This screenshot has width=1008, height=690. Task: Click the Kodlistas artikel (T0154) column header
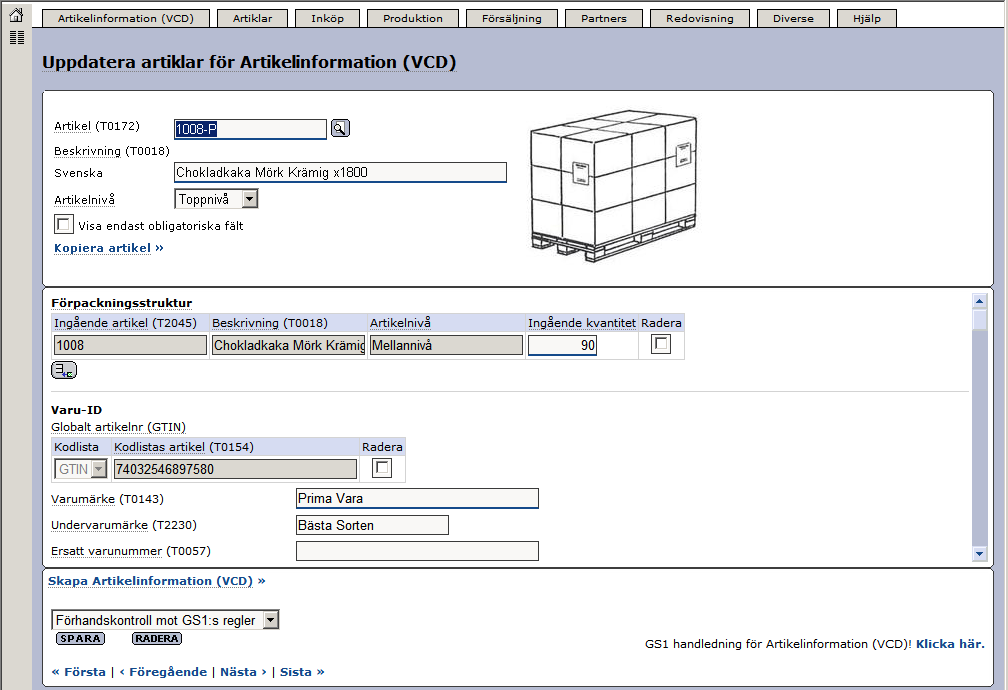coord(184,447)
